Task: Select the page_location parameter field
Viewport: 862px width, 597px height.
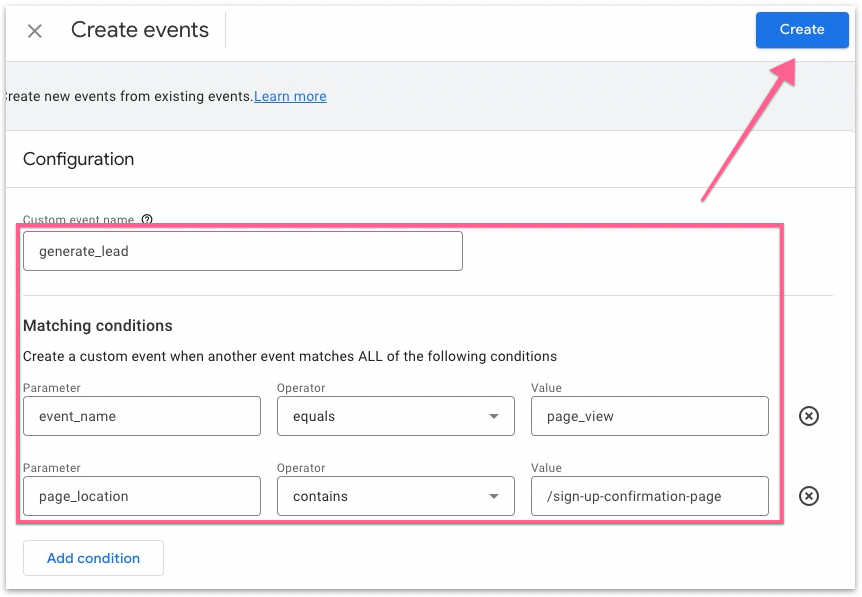Action: (141, 496)
